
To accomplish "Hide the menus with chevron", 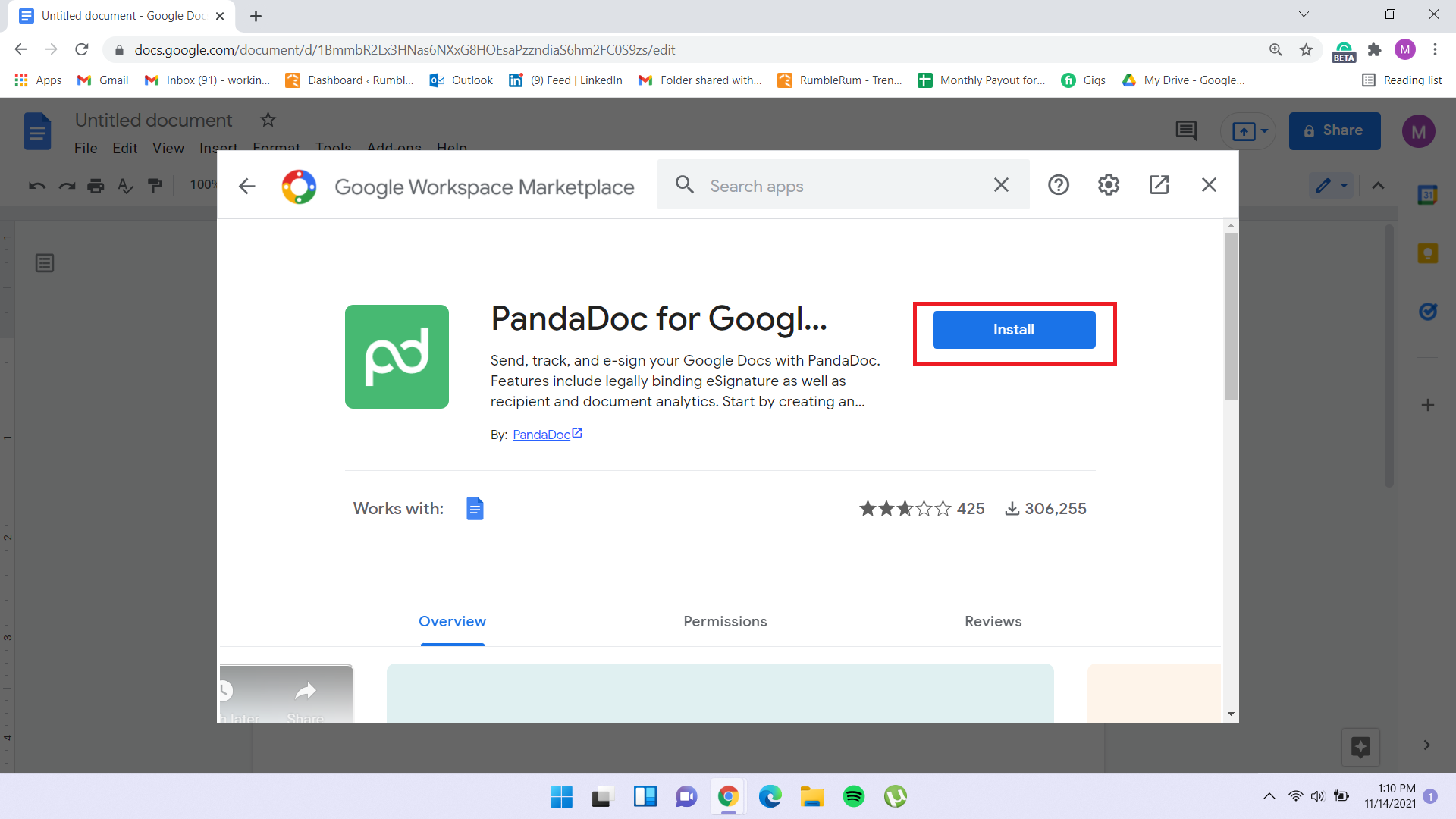I will pyautogui.click(x=1378, y=186).
